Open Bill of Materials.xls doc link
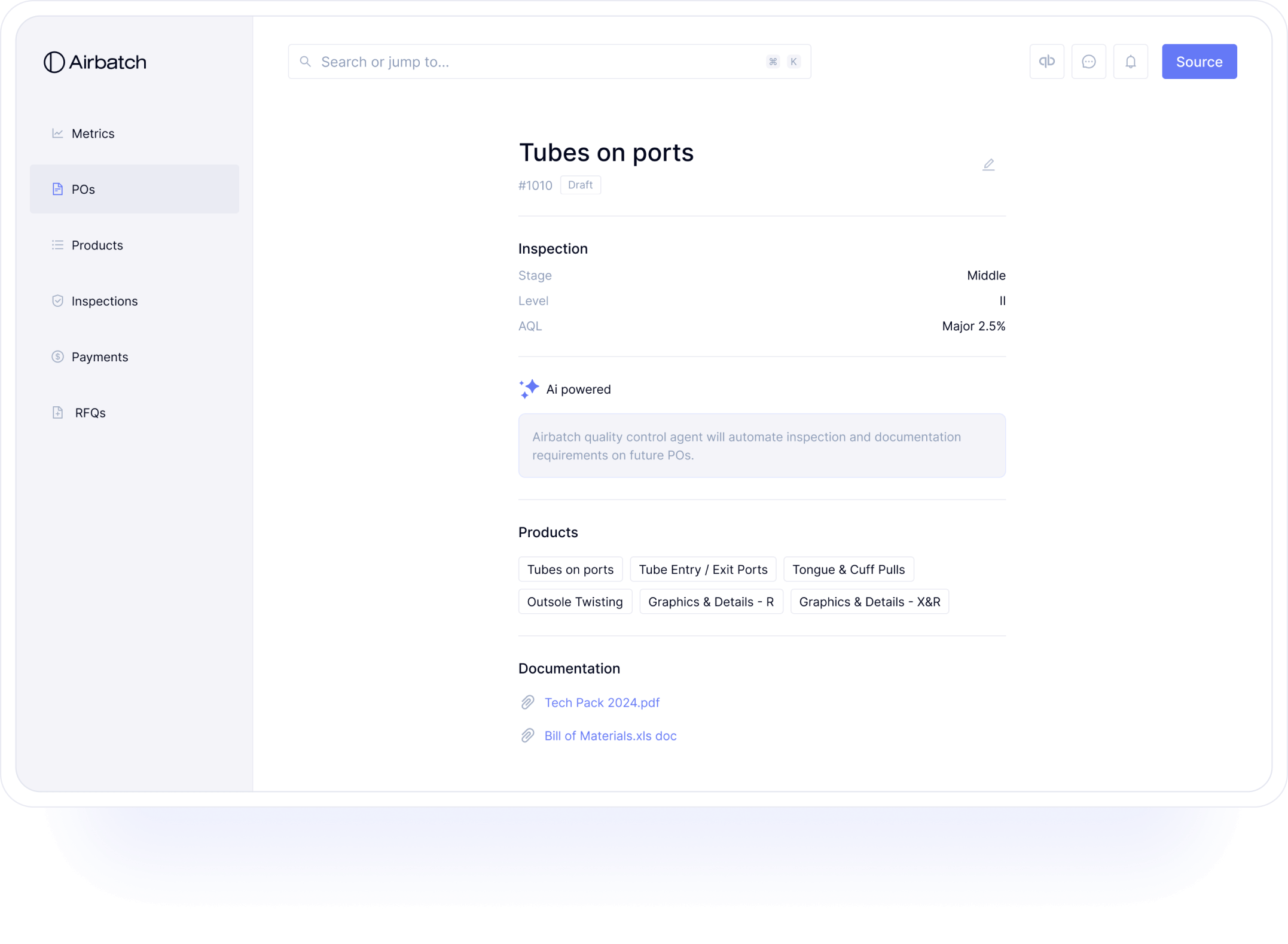The width and height of the screenshot is (1288, 944). (x=610, y=736)
